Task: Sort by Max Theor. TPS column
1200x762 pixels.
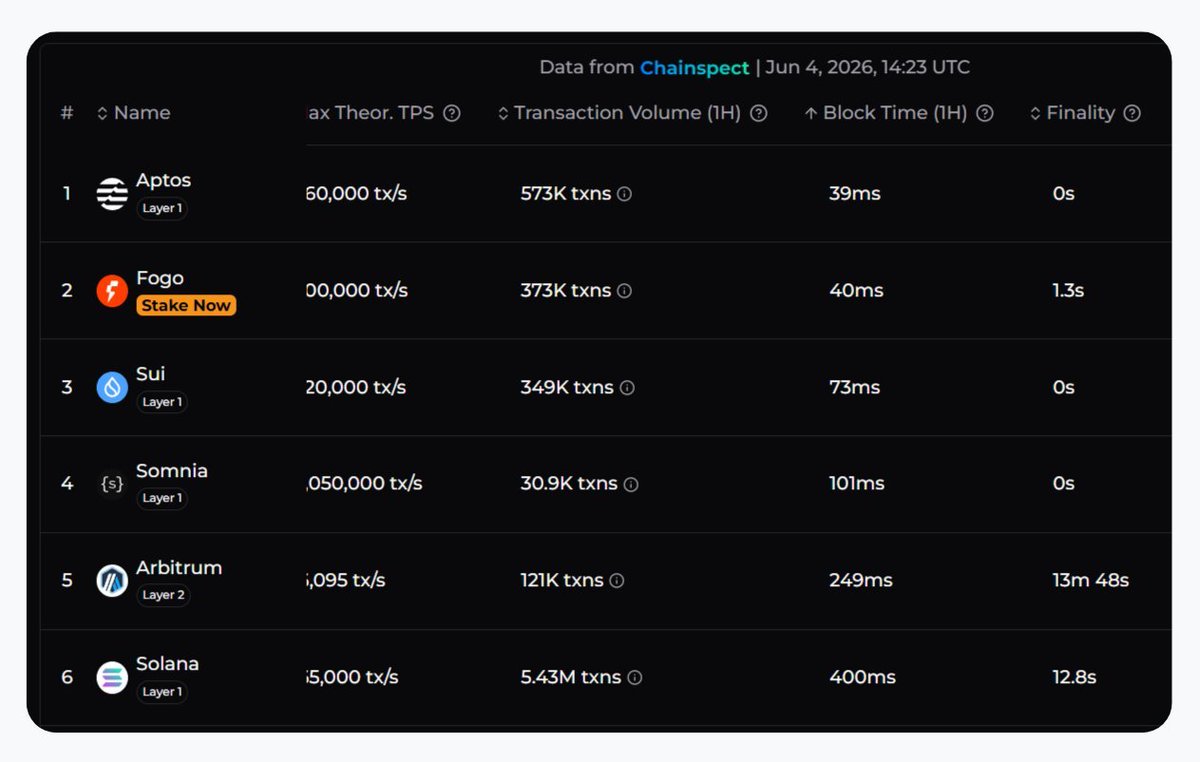Action: pos(371,113)
